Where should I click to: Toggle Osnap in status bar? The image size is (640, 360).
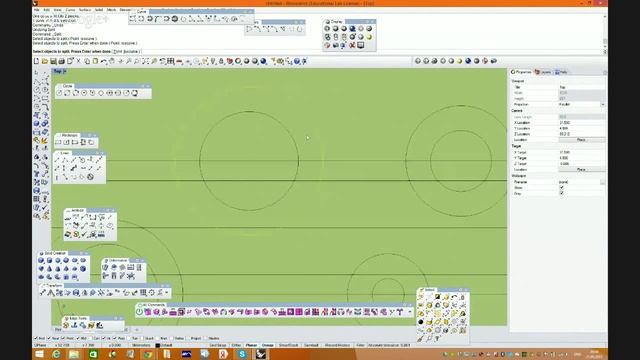pos(268,345)
